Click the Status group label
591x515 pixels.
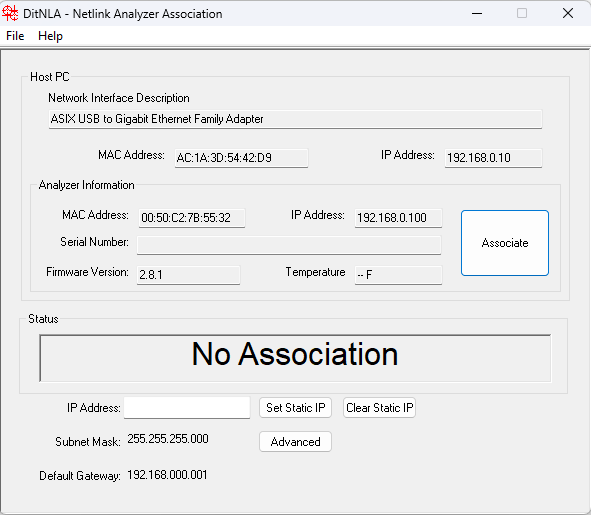(x=43, y=319)
